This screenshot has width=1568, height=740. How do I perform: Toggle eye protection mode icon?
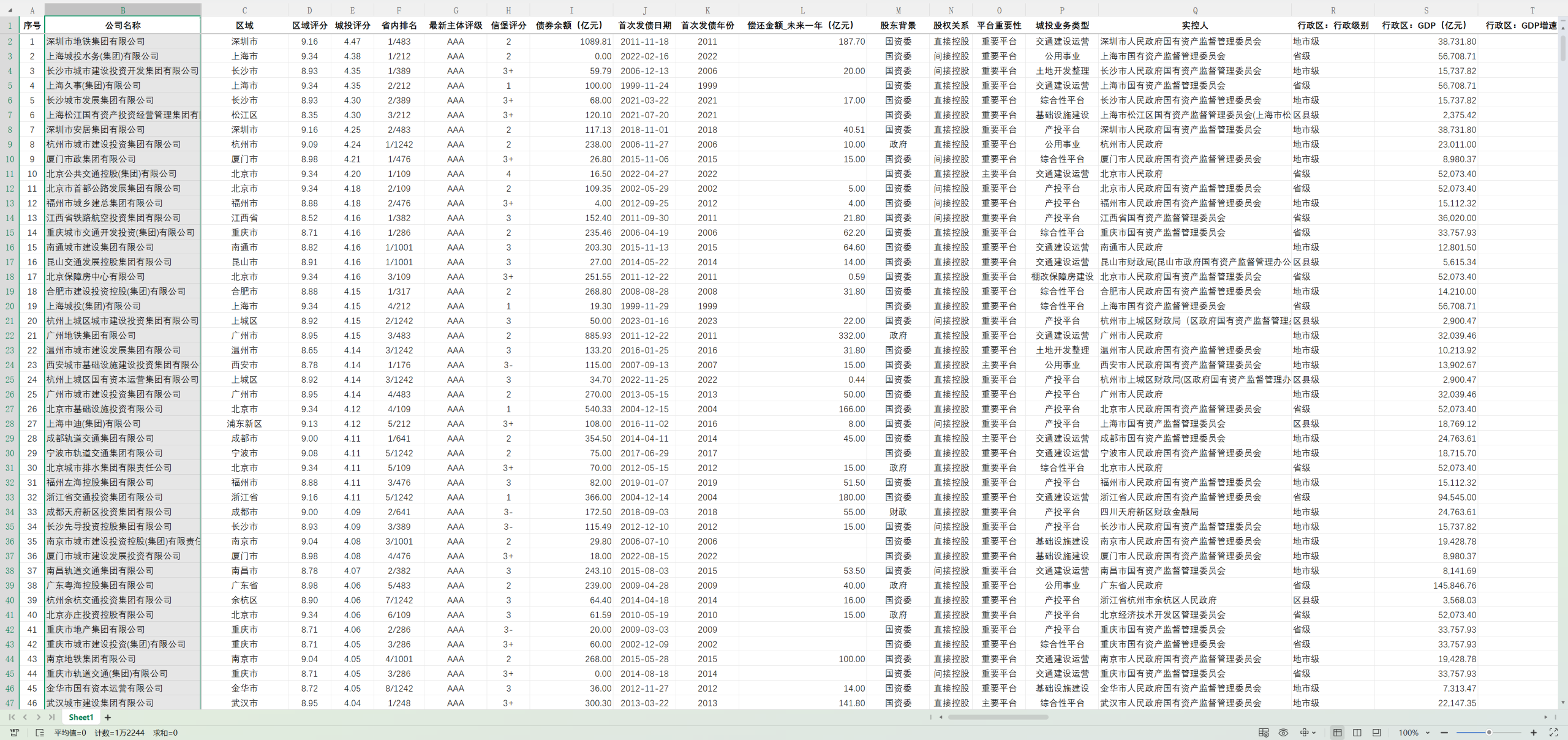(1283, 733)
